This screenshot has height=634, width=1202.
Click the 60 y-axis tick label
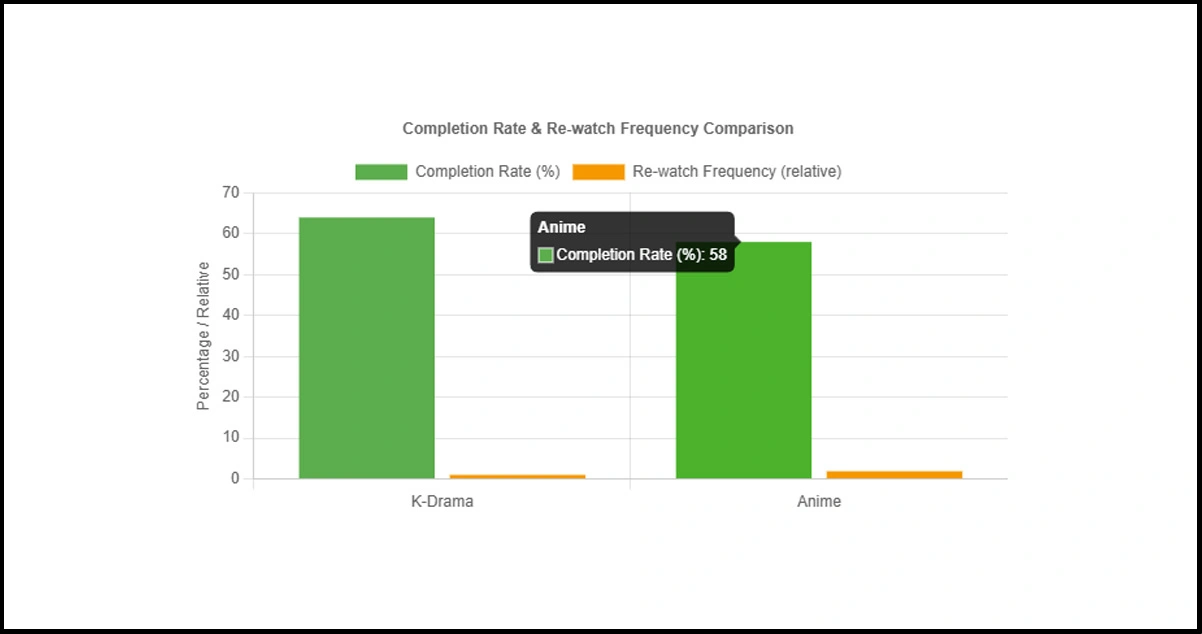tap(231, 233)
